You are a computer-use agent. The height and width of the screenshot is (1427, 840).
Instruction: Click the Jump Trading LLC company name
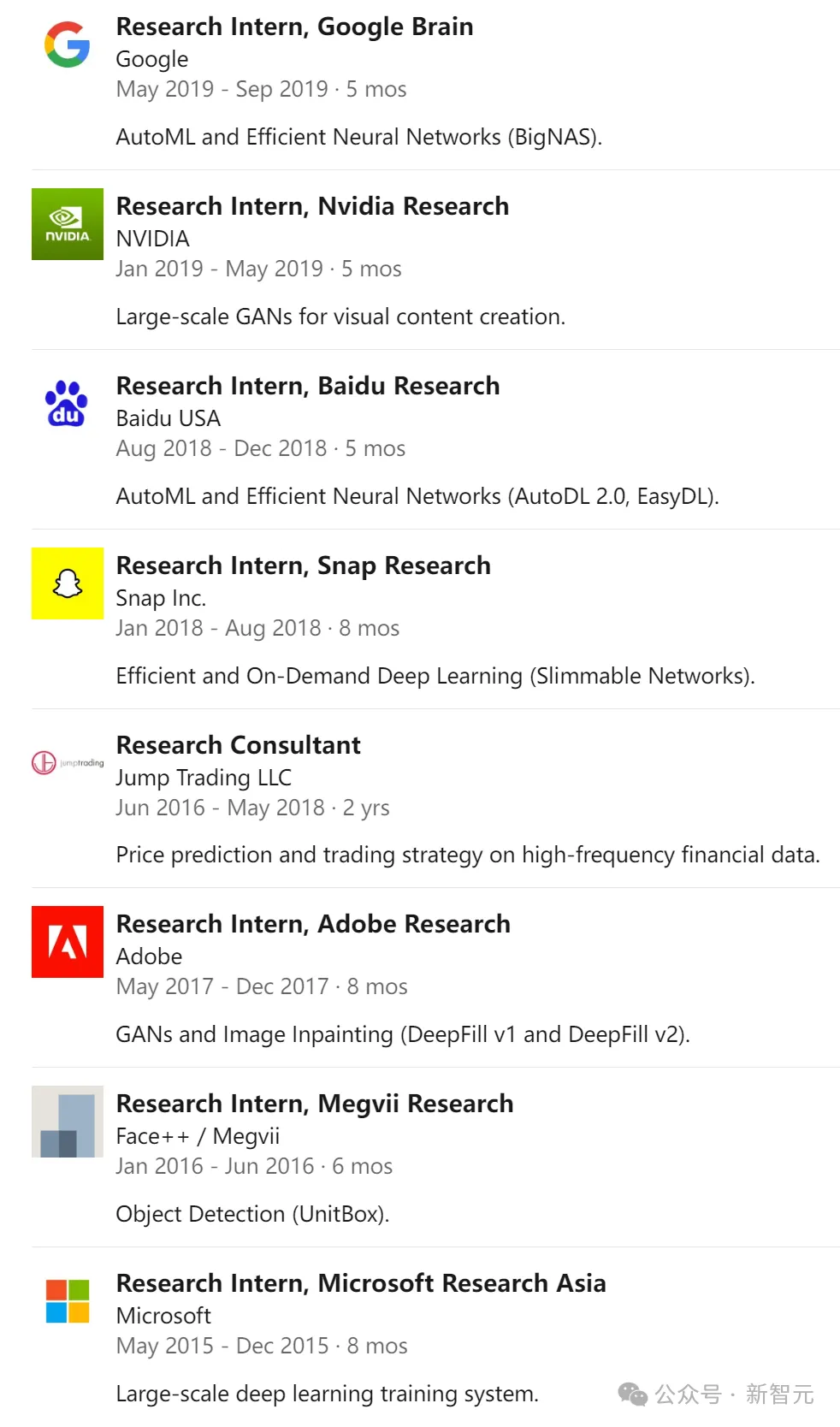(x=204, y=778)
